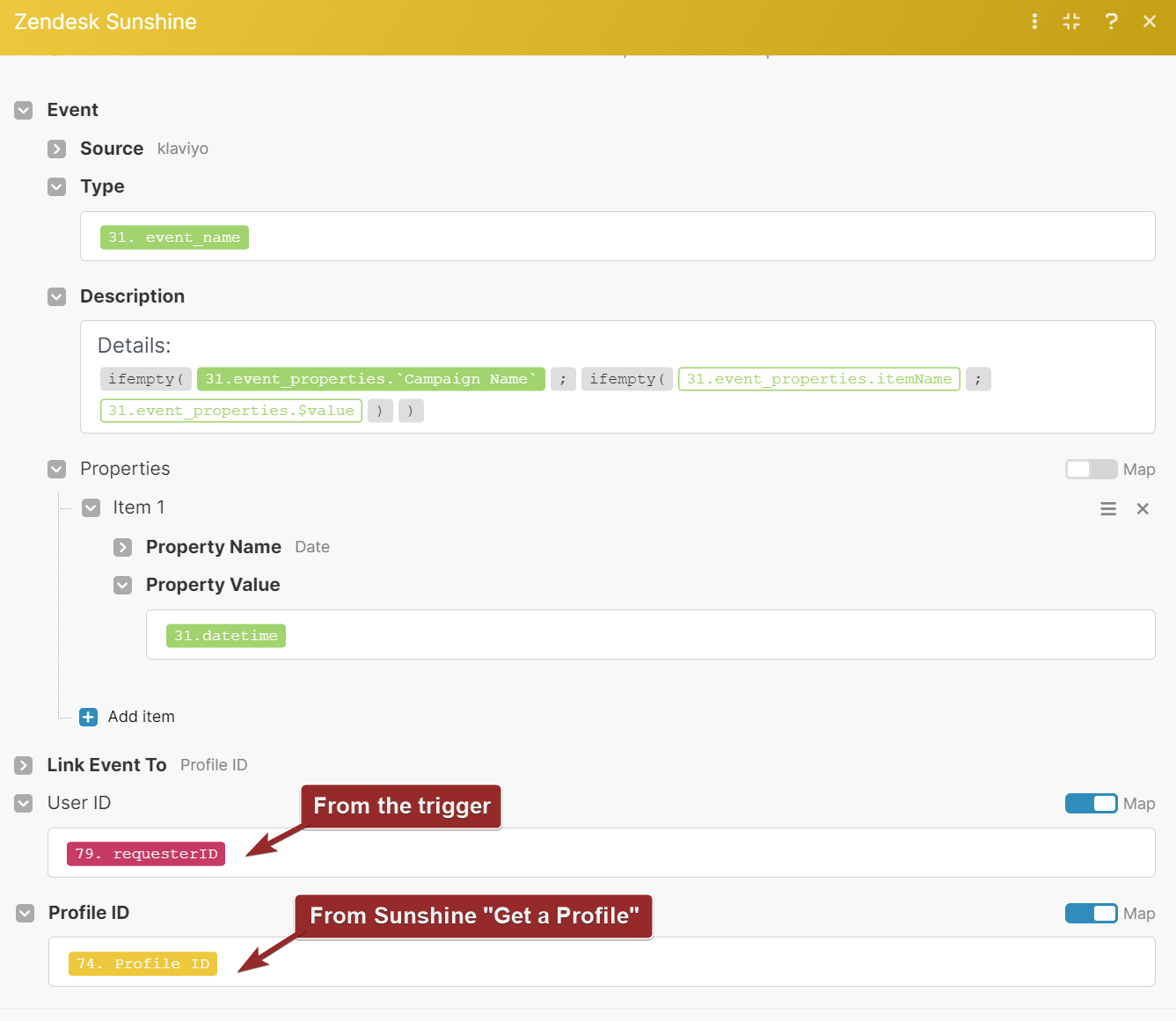
Task: Turn off the Profile ID Map switch
Action: 1091,913
